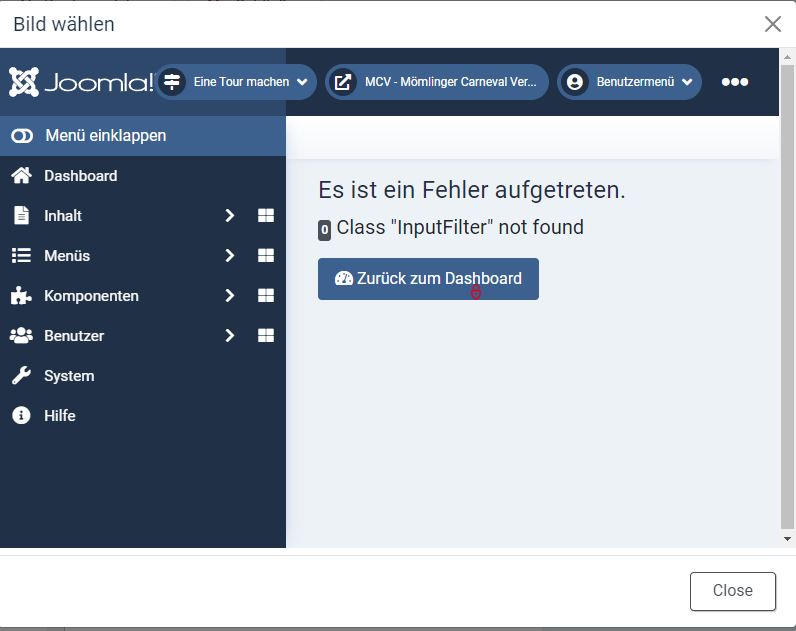Toggle the Menü einklappen sidebar switch
796x631 pixels.
(22, 136)
